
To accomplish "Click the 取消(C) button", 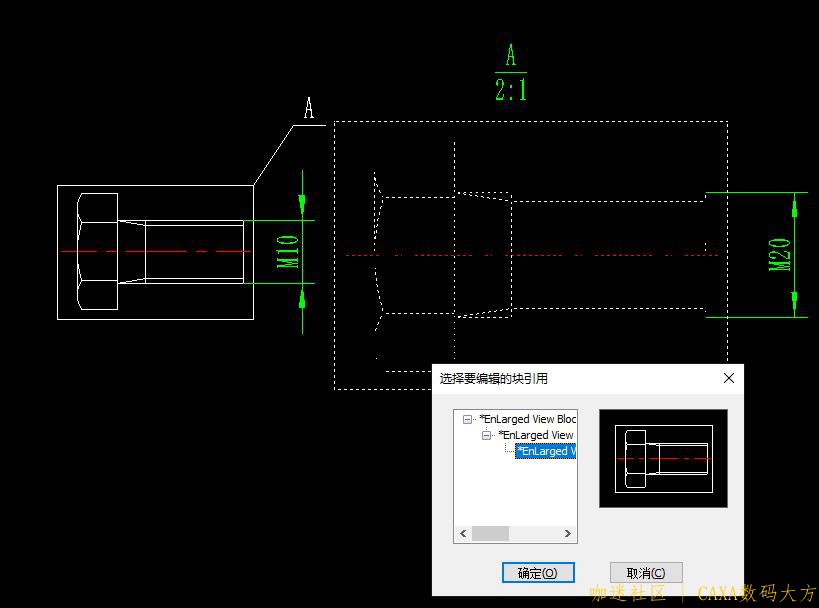I will [645, 572].
